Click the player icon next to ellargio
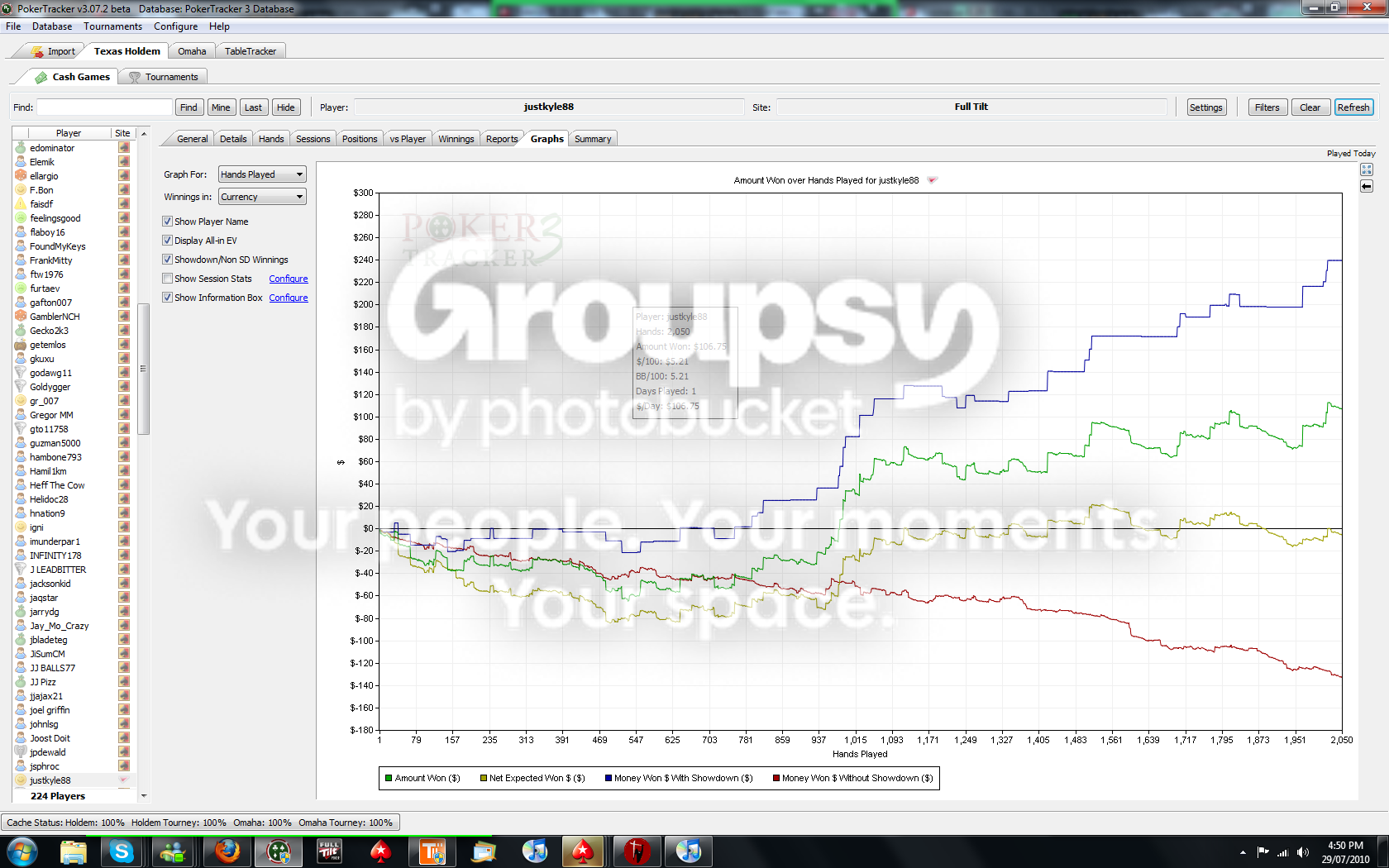1389x868 pixels. point(21,176)
